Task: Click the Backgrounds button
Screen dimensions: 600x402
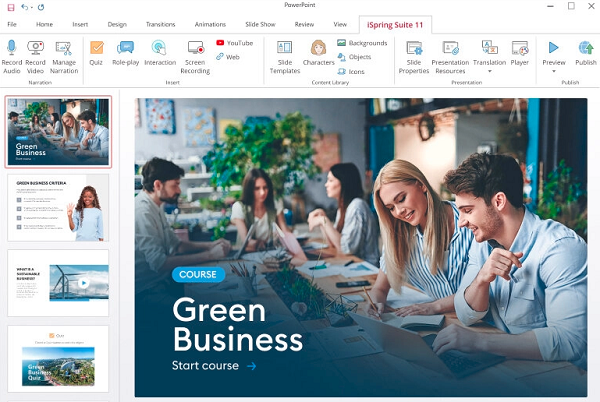Action: point(361,43)
